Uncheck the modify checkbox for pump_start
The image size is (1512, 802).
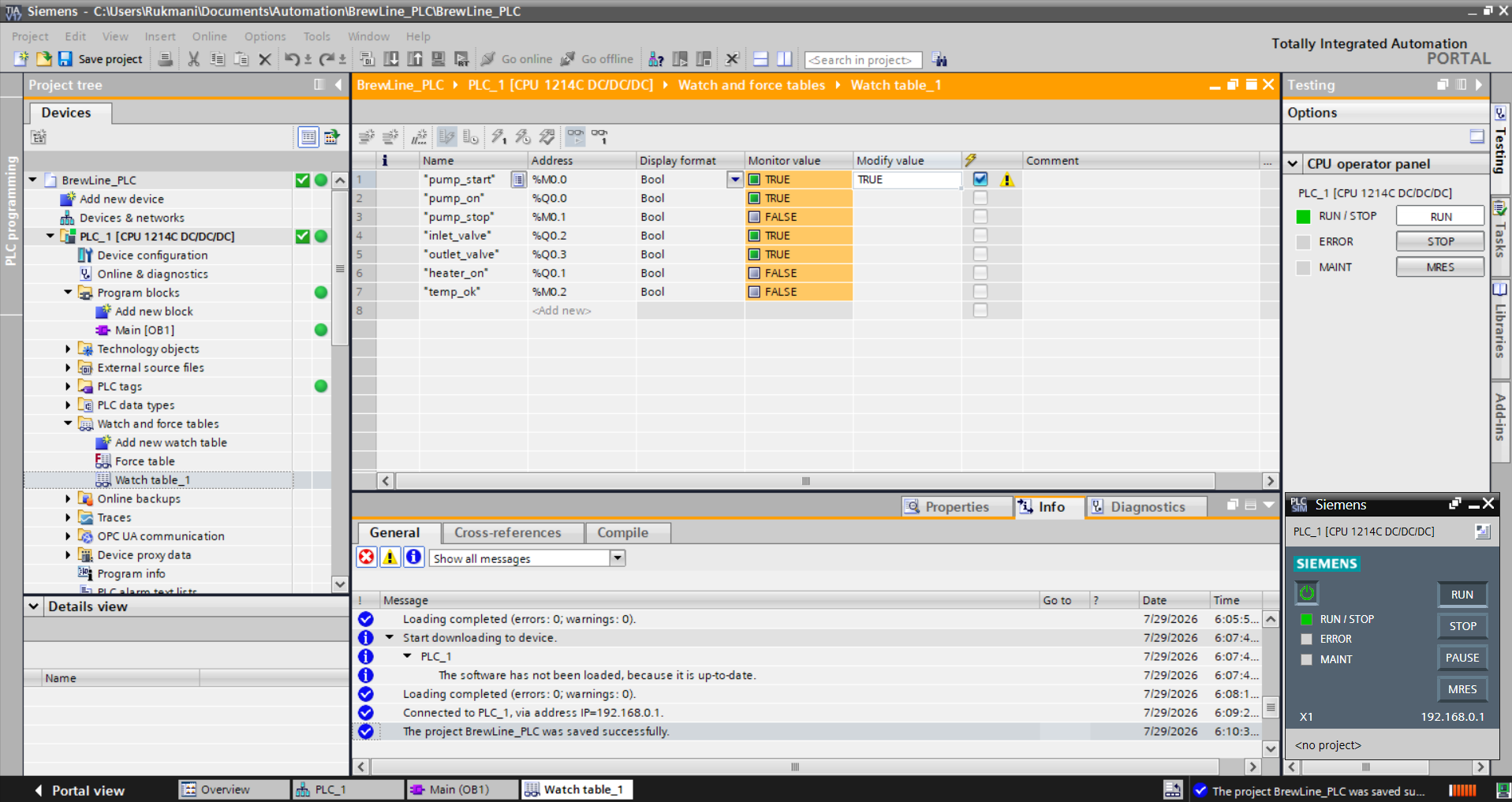[980, 179]
